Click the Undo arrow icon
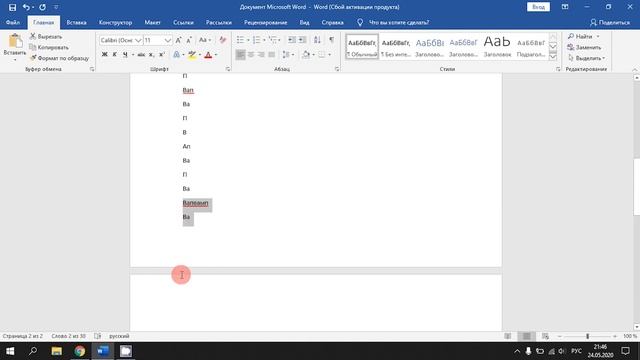This screenshot has height=360, width=640. pos(26,7)
